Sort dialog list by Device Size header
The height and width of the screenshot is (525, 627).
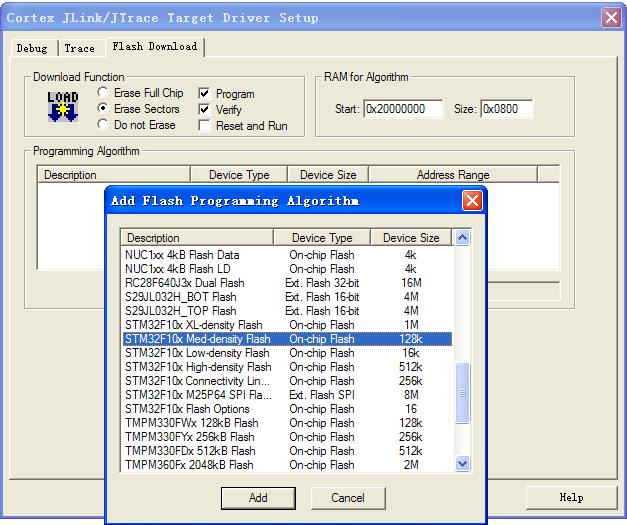411,238
